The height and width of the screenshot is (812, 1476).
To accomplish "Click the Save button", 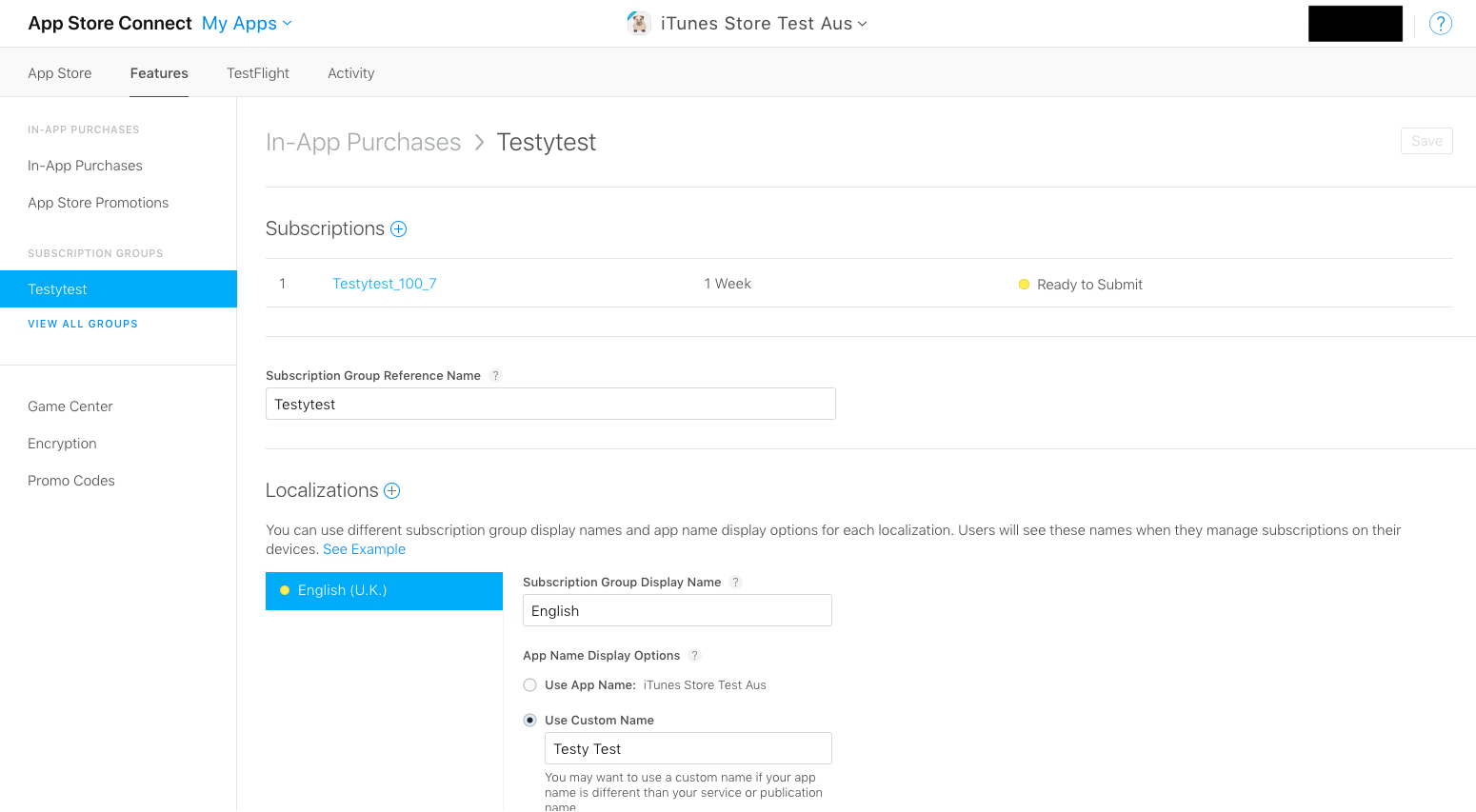I will pyautogui.click(x=1426, y=141).
